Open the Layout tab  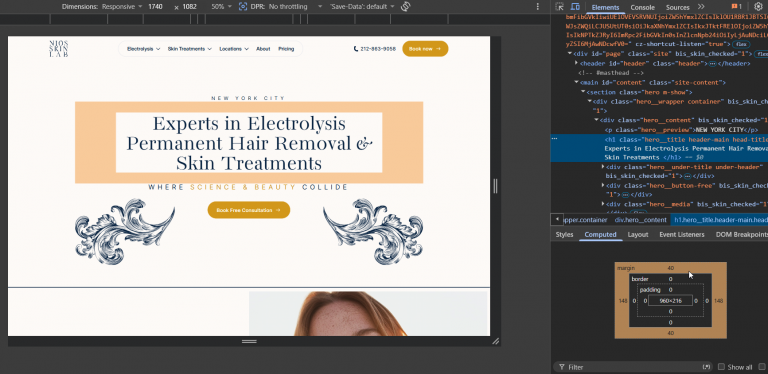pyautogui.click(x=638, y=234)
